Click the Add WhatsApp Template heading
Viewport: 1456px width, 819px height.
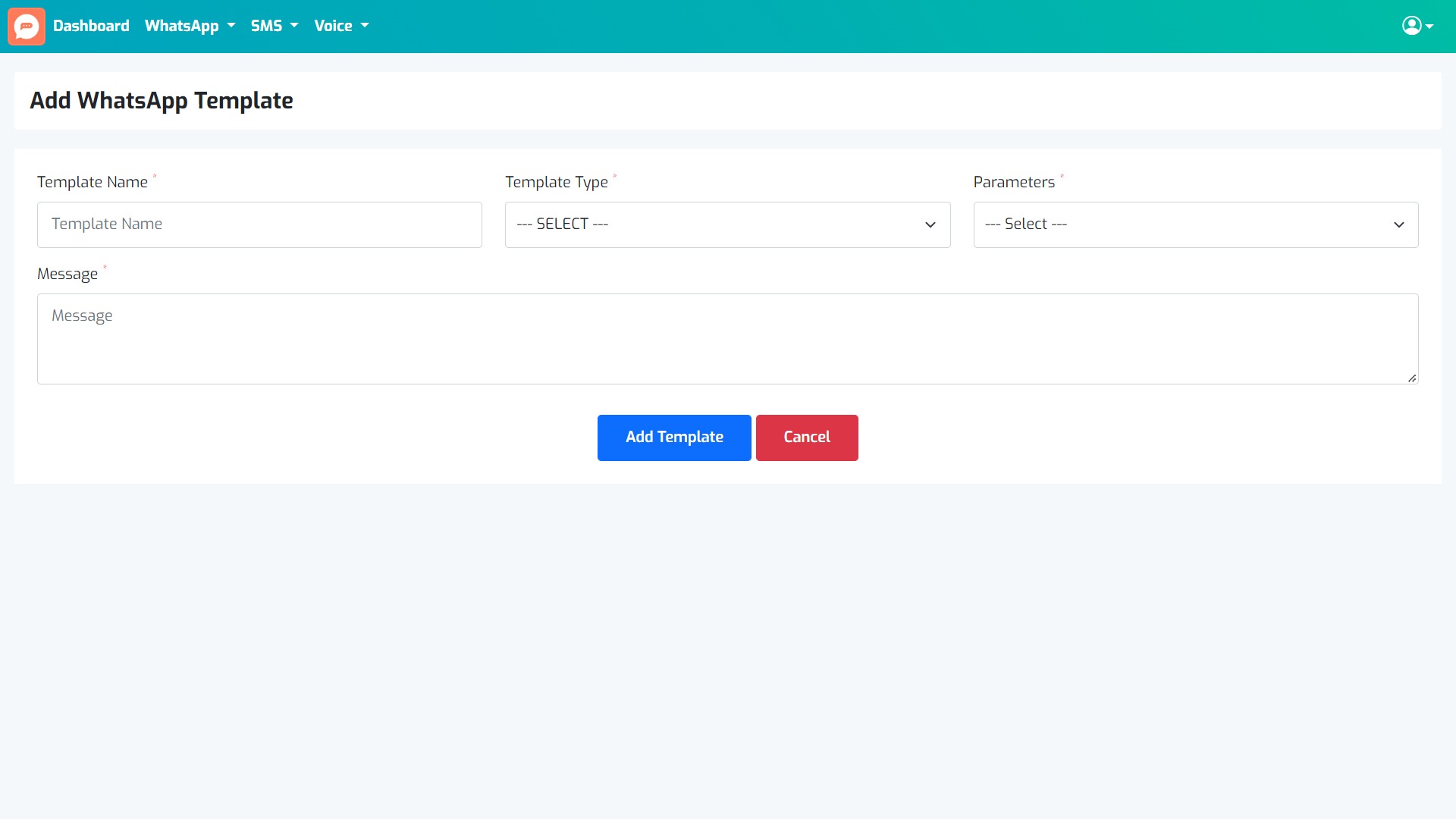pos(162,101)
